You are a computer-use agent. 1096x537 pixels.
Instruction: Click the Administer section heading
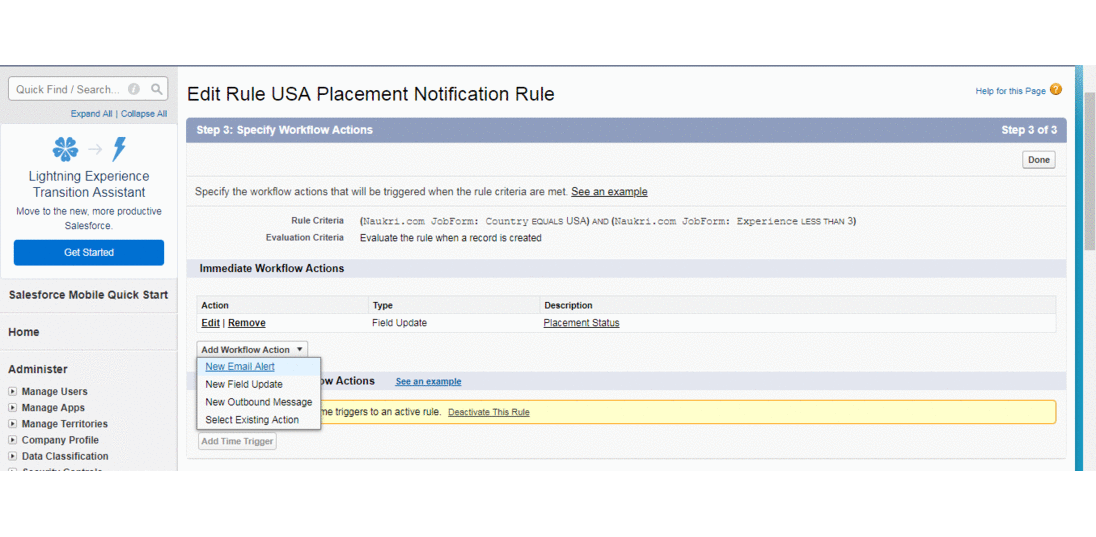[38, 369]
